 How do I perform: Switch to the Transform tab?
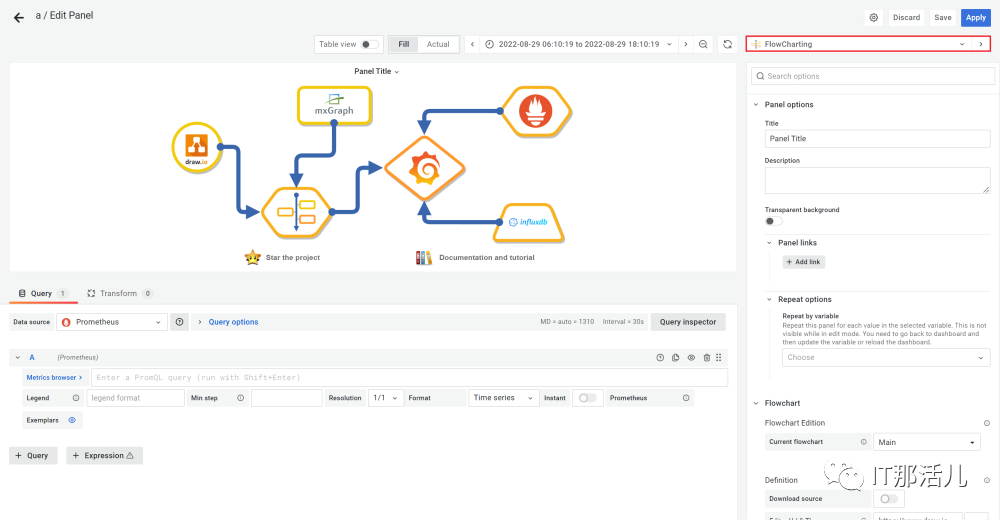[119, 293]
